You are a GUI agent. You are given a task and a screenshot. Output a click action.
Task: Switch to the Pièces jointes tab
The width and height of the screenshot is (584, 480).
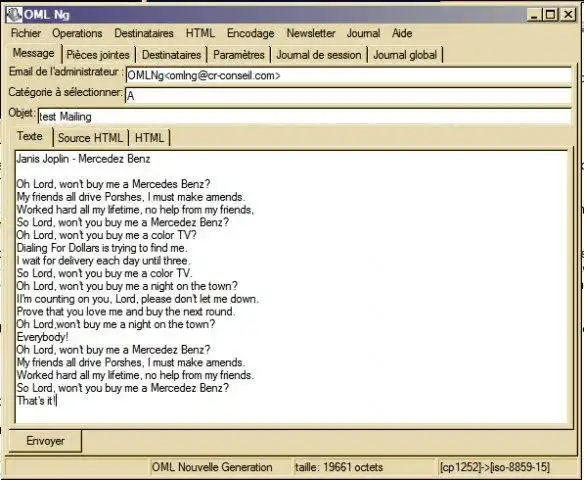(98, 55)
